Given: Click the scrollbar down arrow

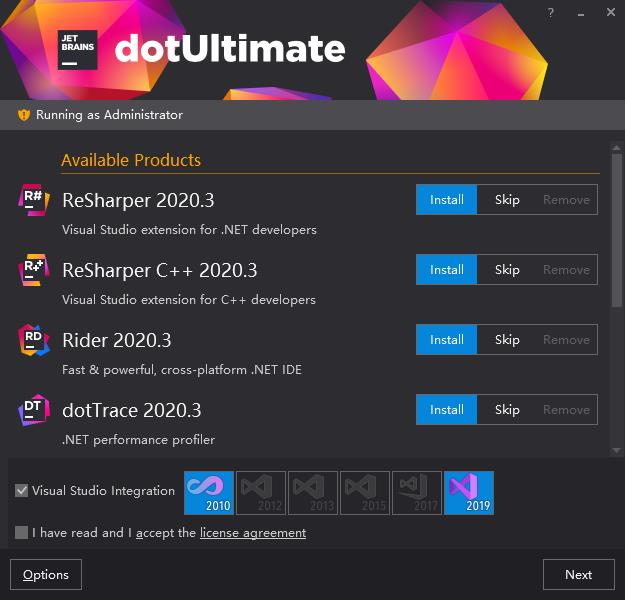Looking at the screenshot, I should tap(617, 450).
